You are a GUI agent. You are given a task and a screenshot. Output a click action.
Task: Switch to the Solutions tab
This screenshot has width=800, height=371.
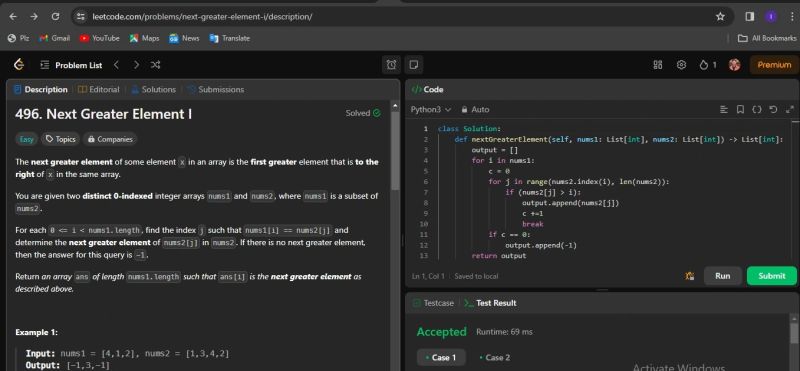click(154, 89)
